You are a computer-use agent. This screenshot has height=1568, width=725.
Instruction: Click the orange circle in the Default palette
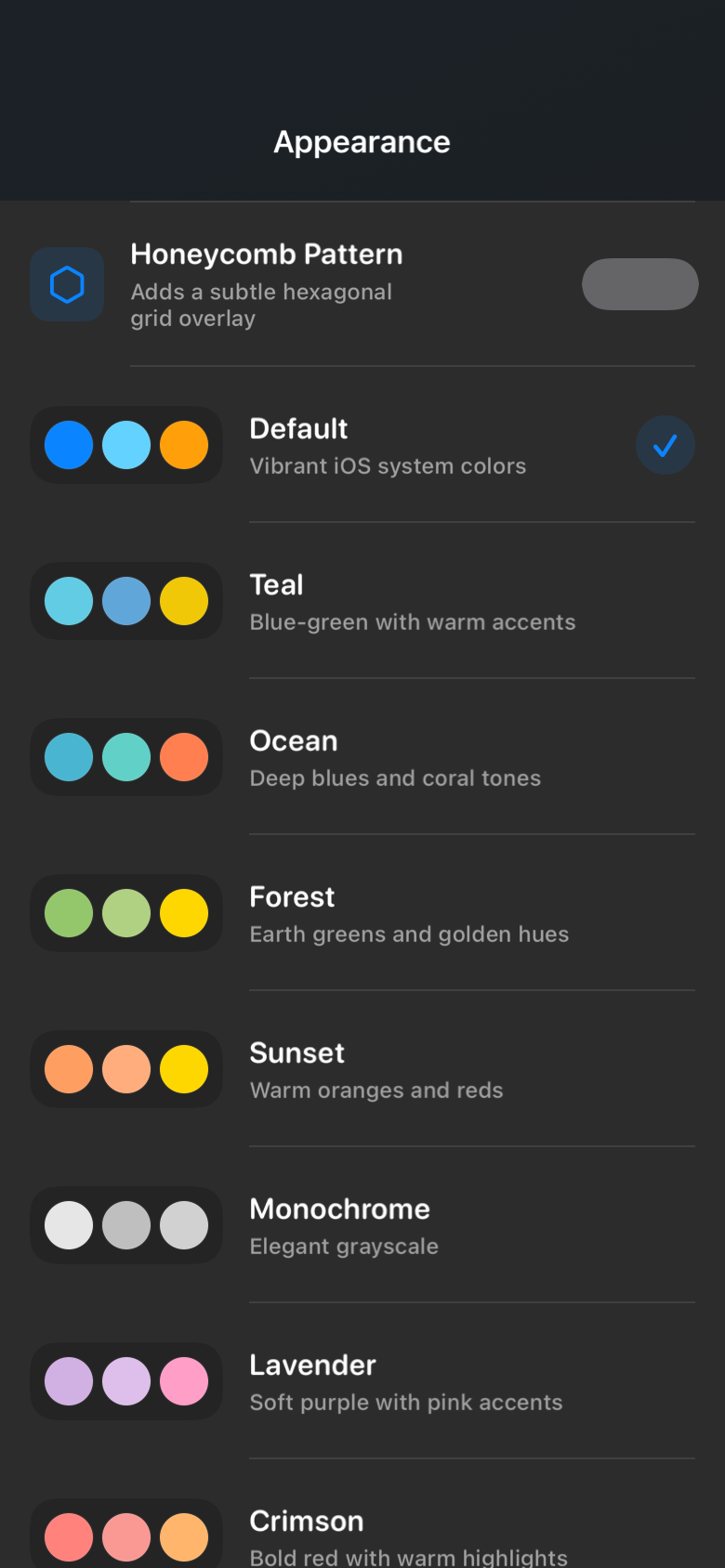click(x=184, y=445)
